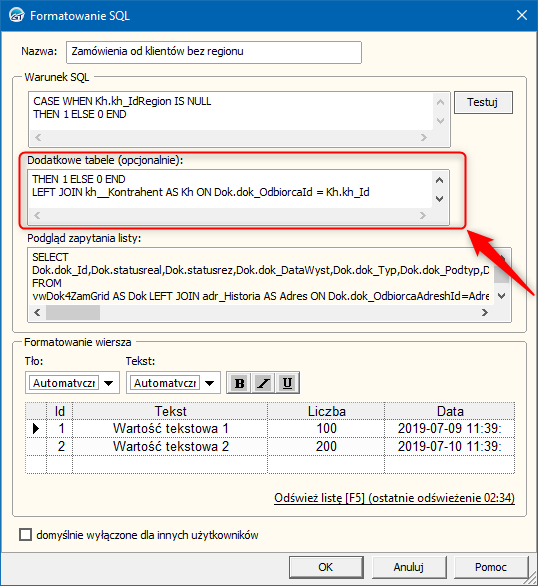Open help with Pomoc button
Screen dimensions: 538x586
491,567
